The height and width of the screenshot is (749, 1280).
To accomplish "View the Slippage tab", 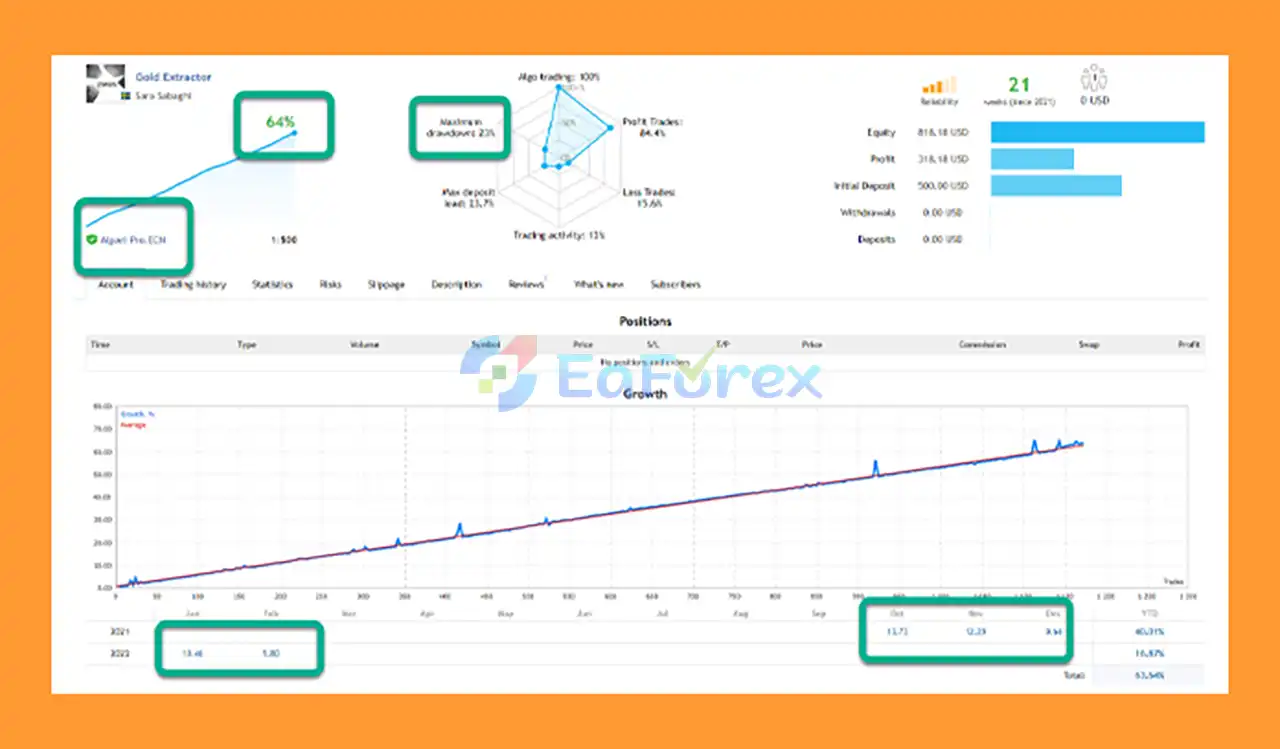I will (386, 284).
